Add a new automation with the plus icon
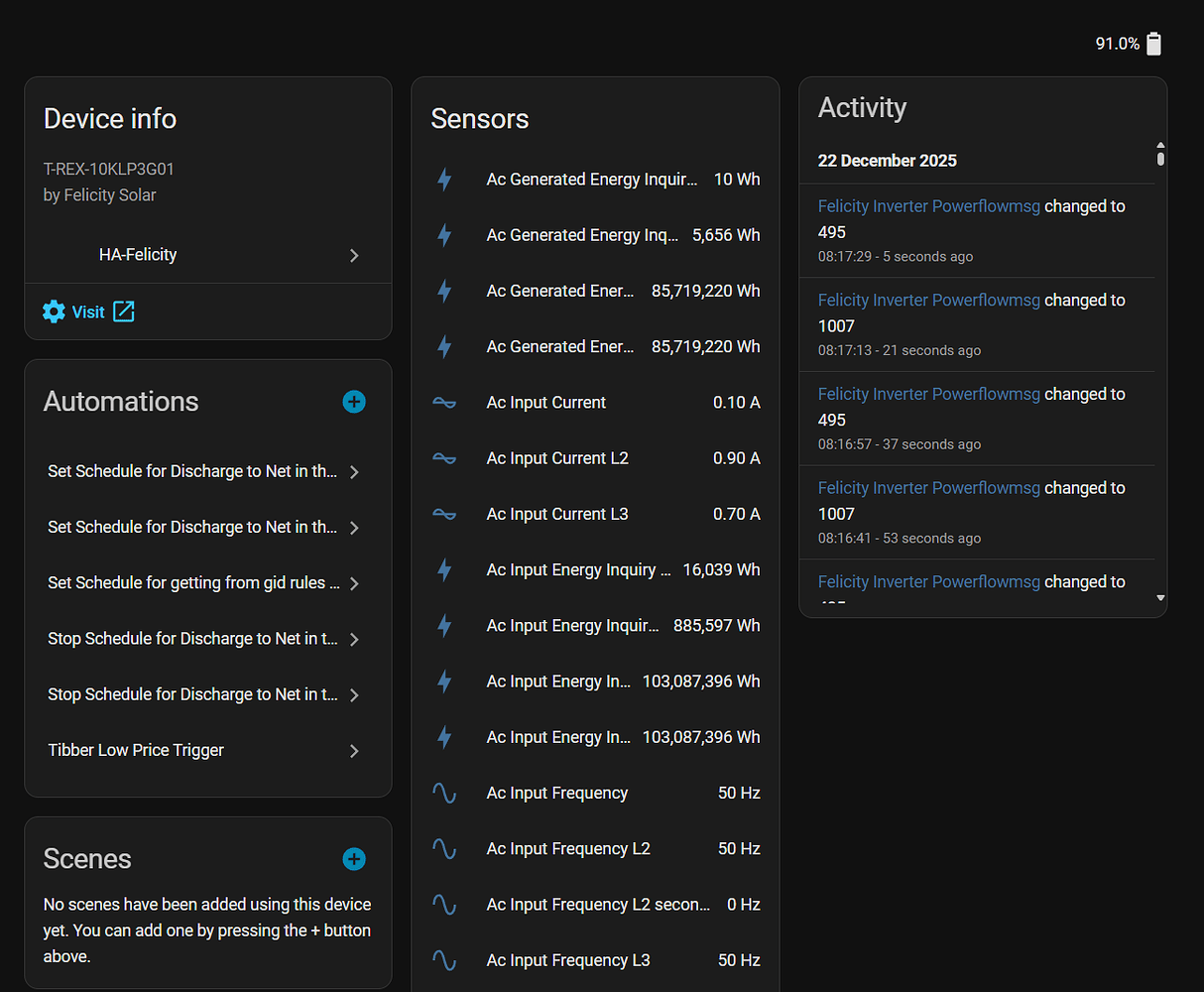Image resolution: width=1204 pixels, height=992 pixels. coord(354,402)
